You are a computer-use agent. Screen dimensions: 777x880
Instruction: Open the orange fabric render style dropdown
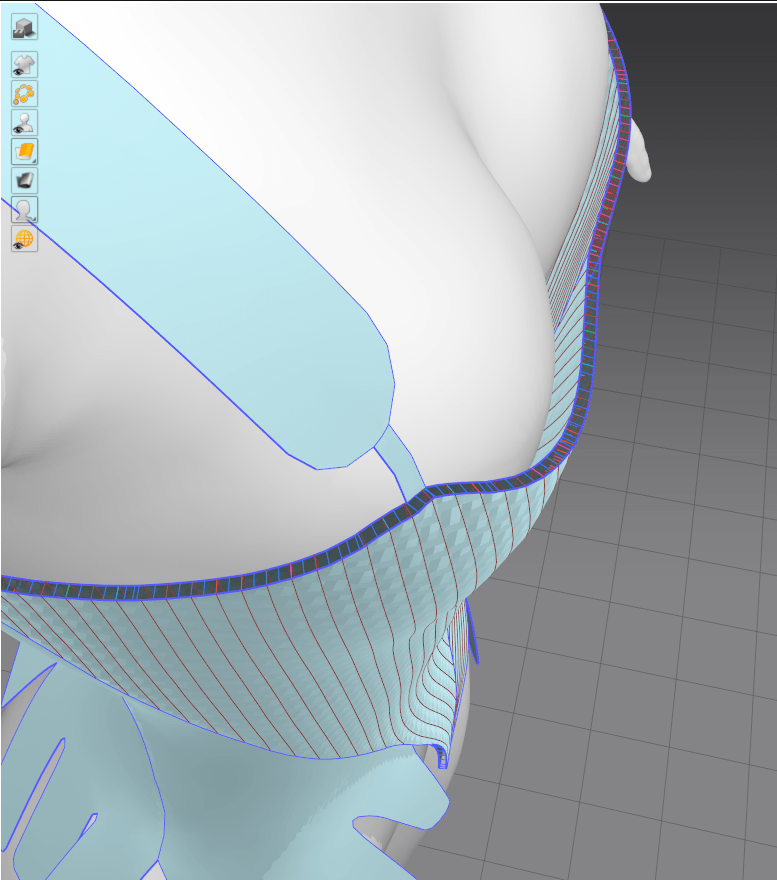24,152
